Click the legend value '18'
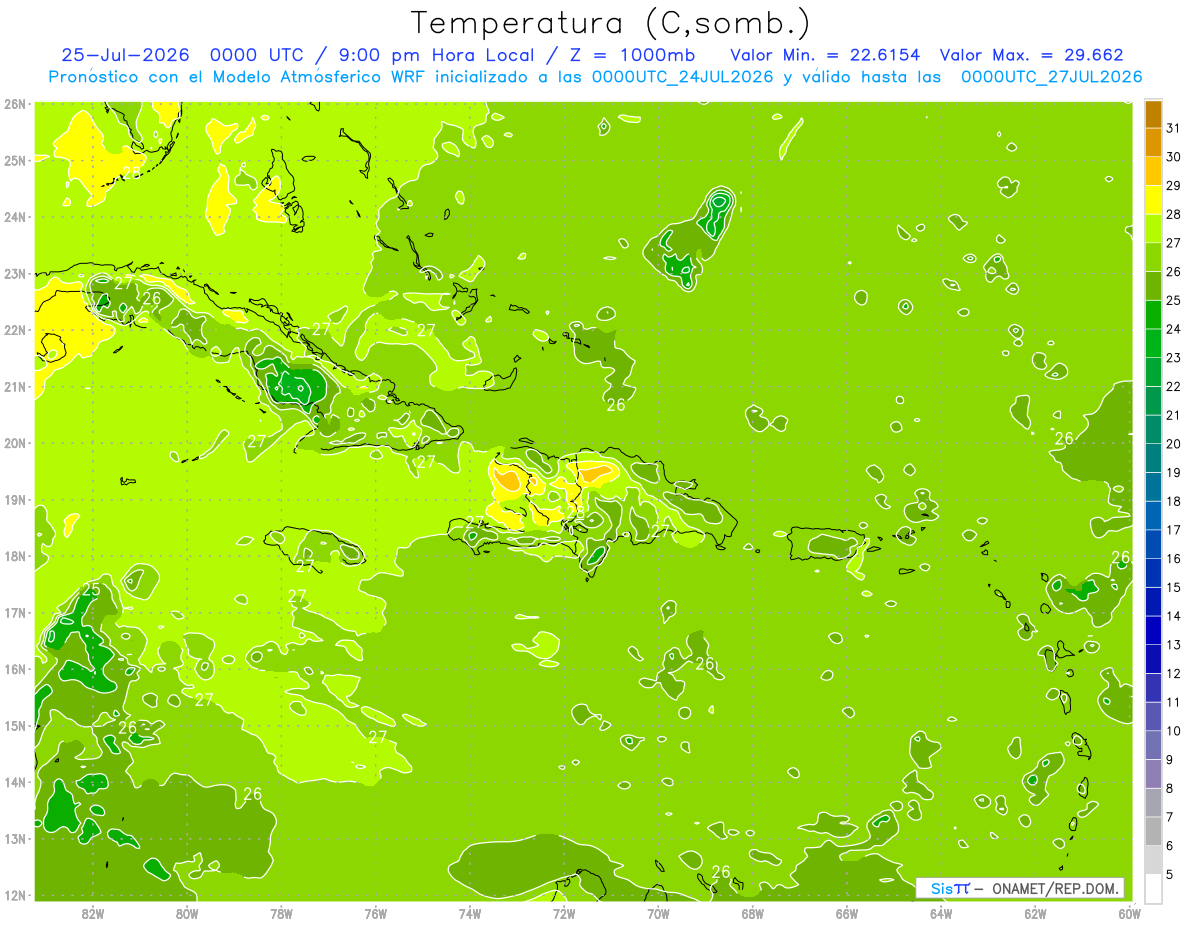The width and height of the screenshot is (1200, 927). (x=1173, y=501)
